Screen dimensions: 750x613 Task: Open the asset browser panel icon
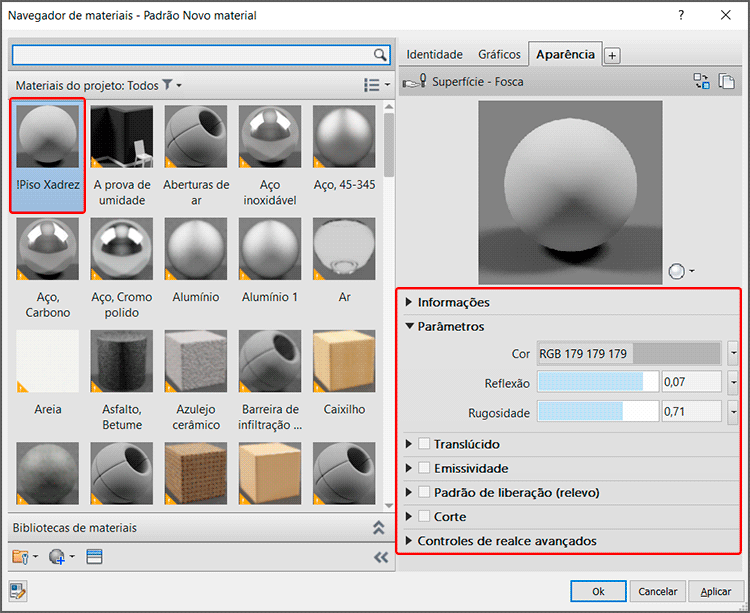point(94,557)
